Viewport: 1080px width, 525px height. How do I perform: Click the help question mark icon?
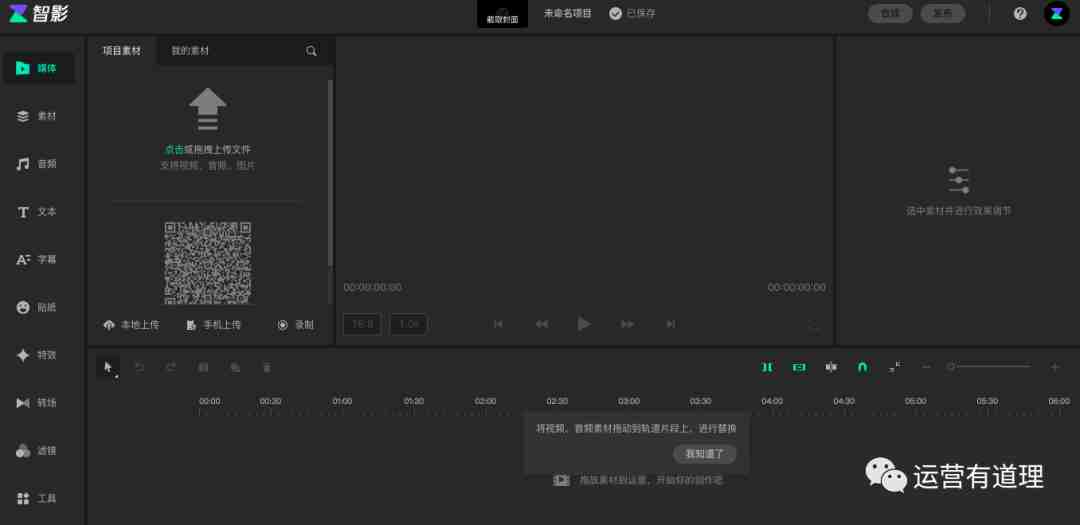tap(1020, 14)
